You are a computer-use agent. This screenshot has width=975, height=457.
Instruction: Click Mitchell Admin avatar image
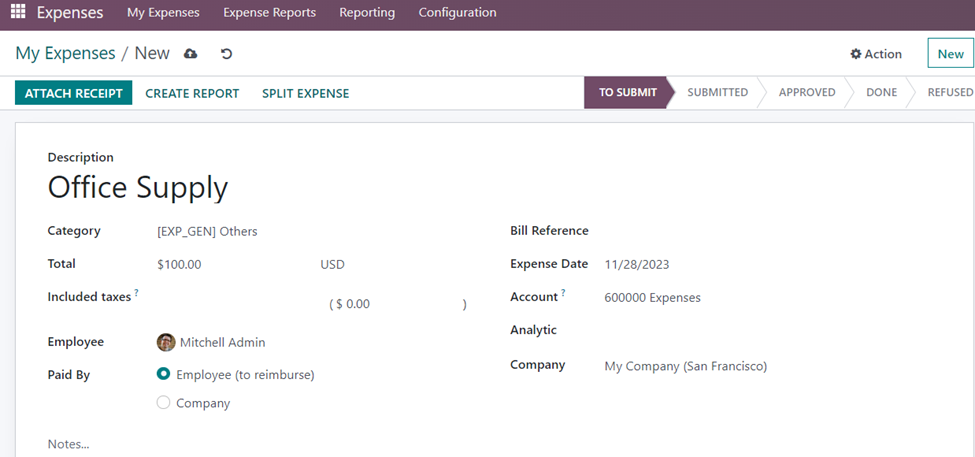166,342
